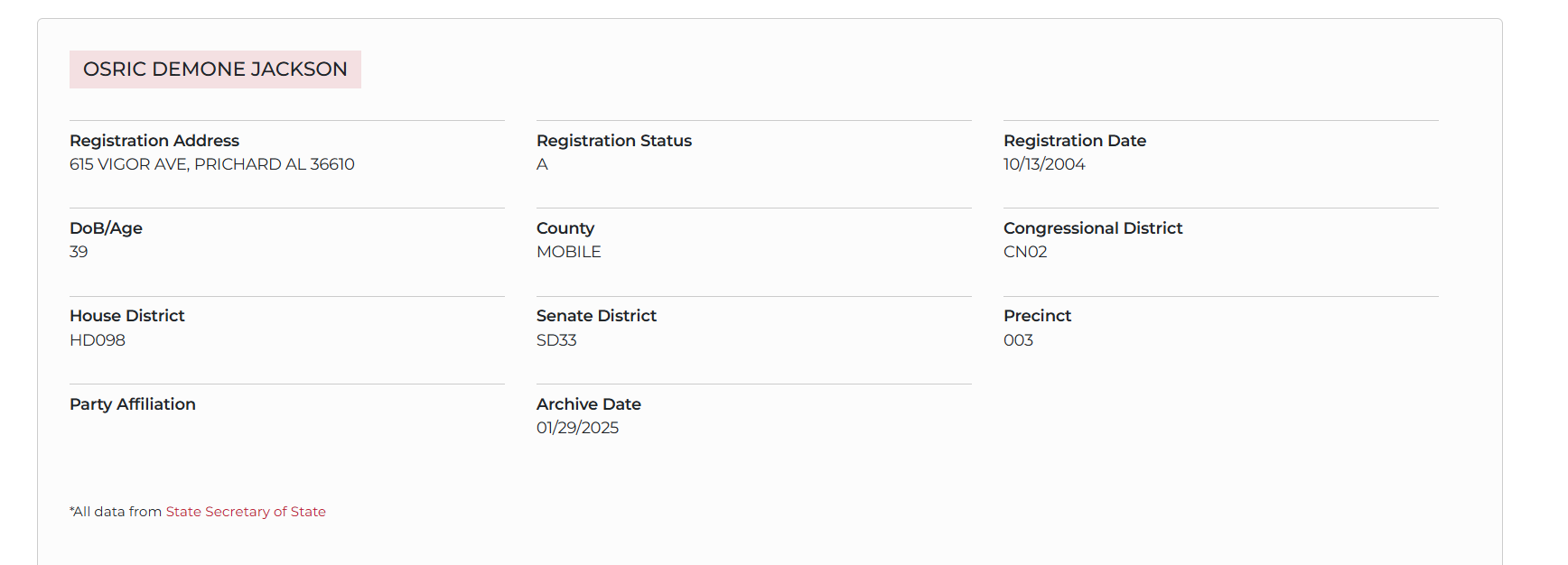This screenshot has width=1568, height=565.
Task: Open the State Secretary of State link
Action: (245, 512)
